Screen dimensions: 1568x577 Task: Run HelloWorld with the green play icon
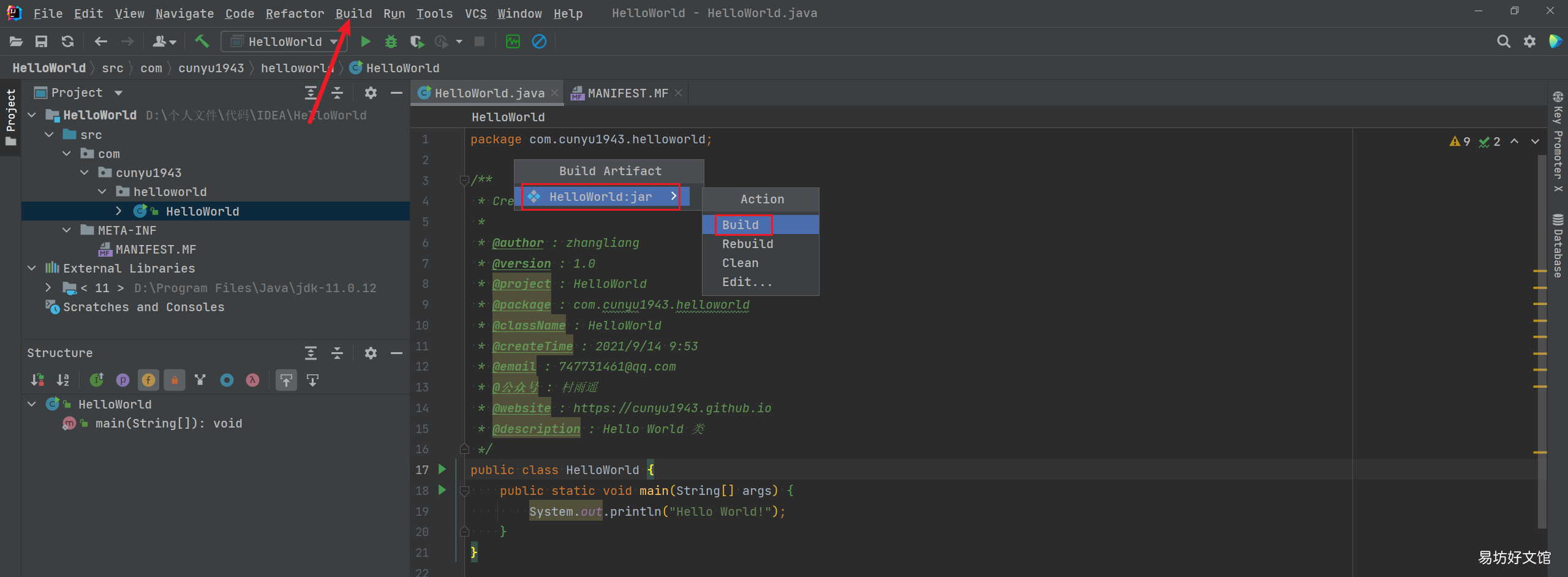pos(365,42)
